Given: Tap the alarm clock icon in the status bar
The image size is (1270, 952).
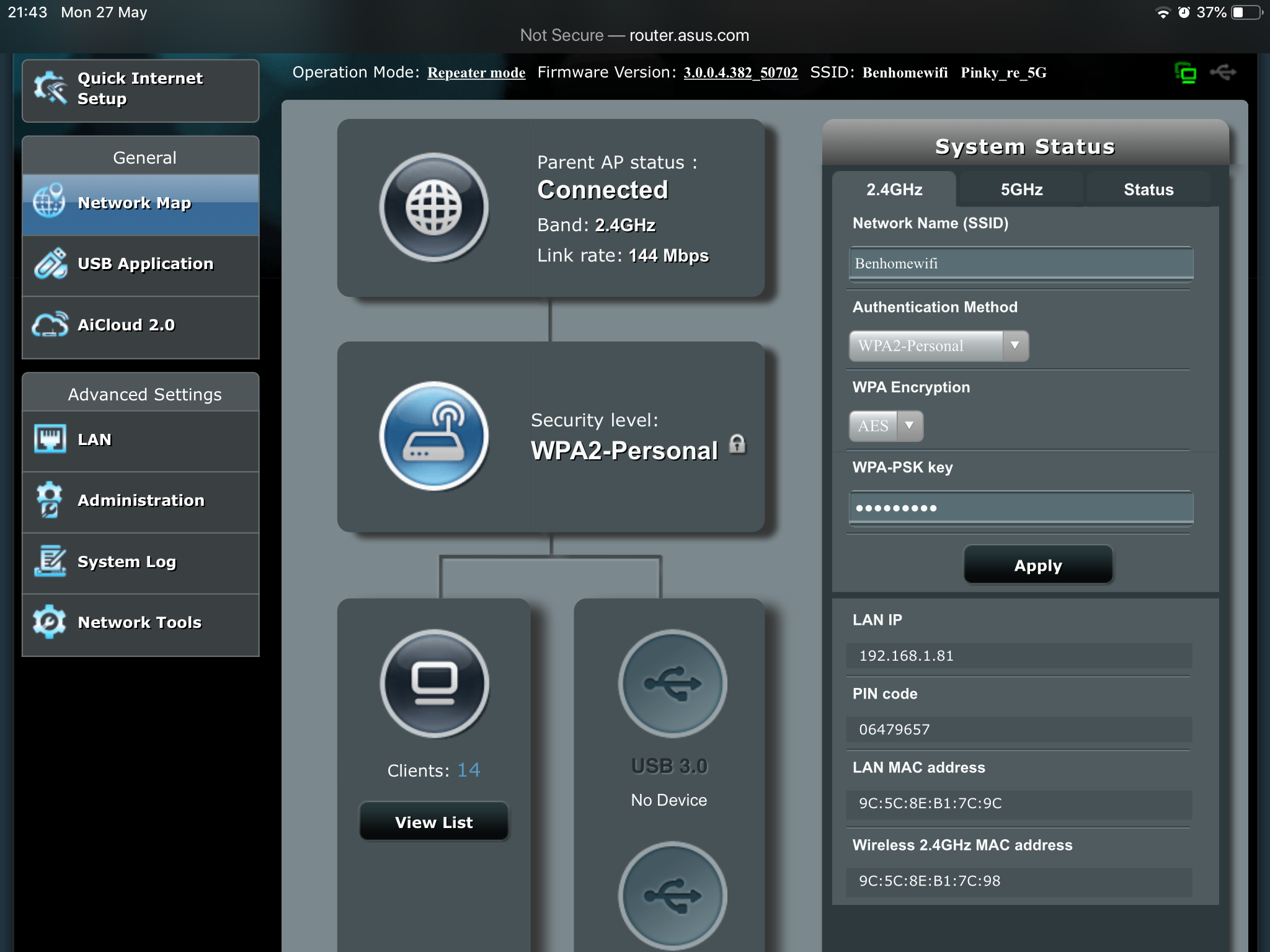Looking at the screenshot, I should point(1184,12).
